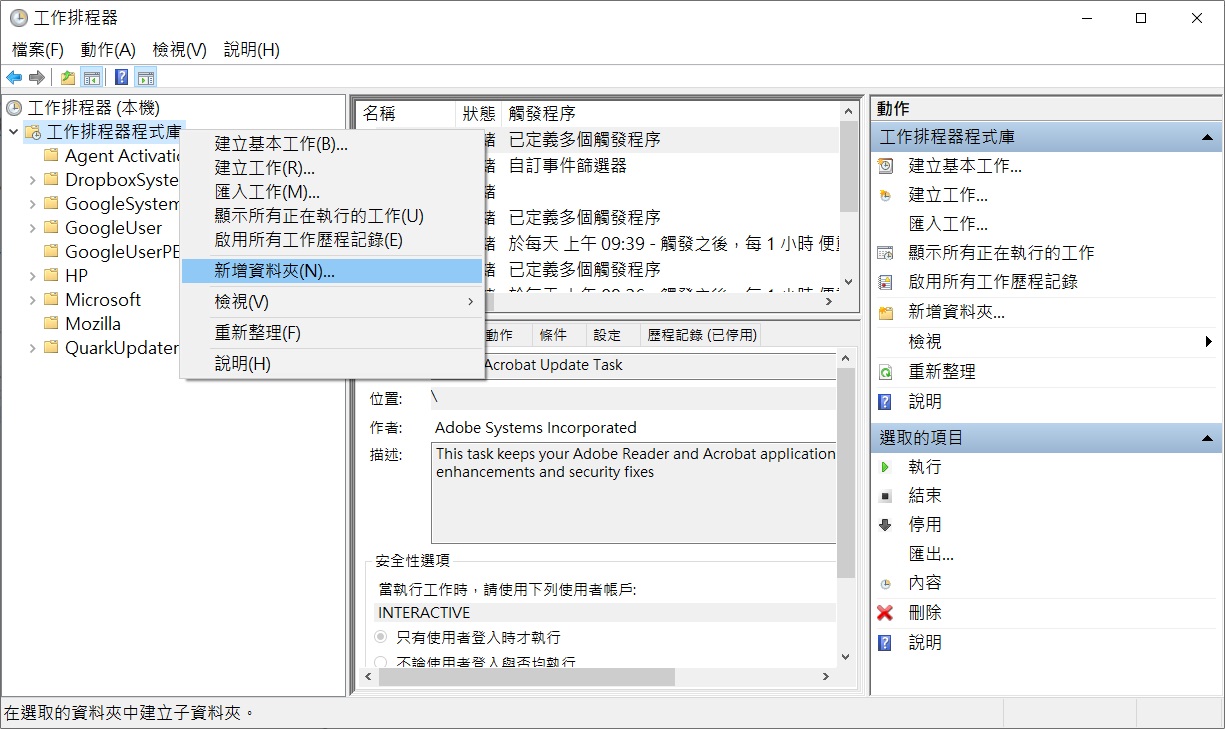Expand the HP folder node
Screen dimensions: 1225x729
[32, 276]
